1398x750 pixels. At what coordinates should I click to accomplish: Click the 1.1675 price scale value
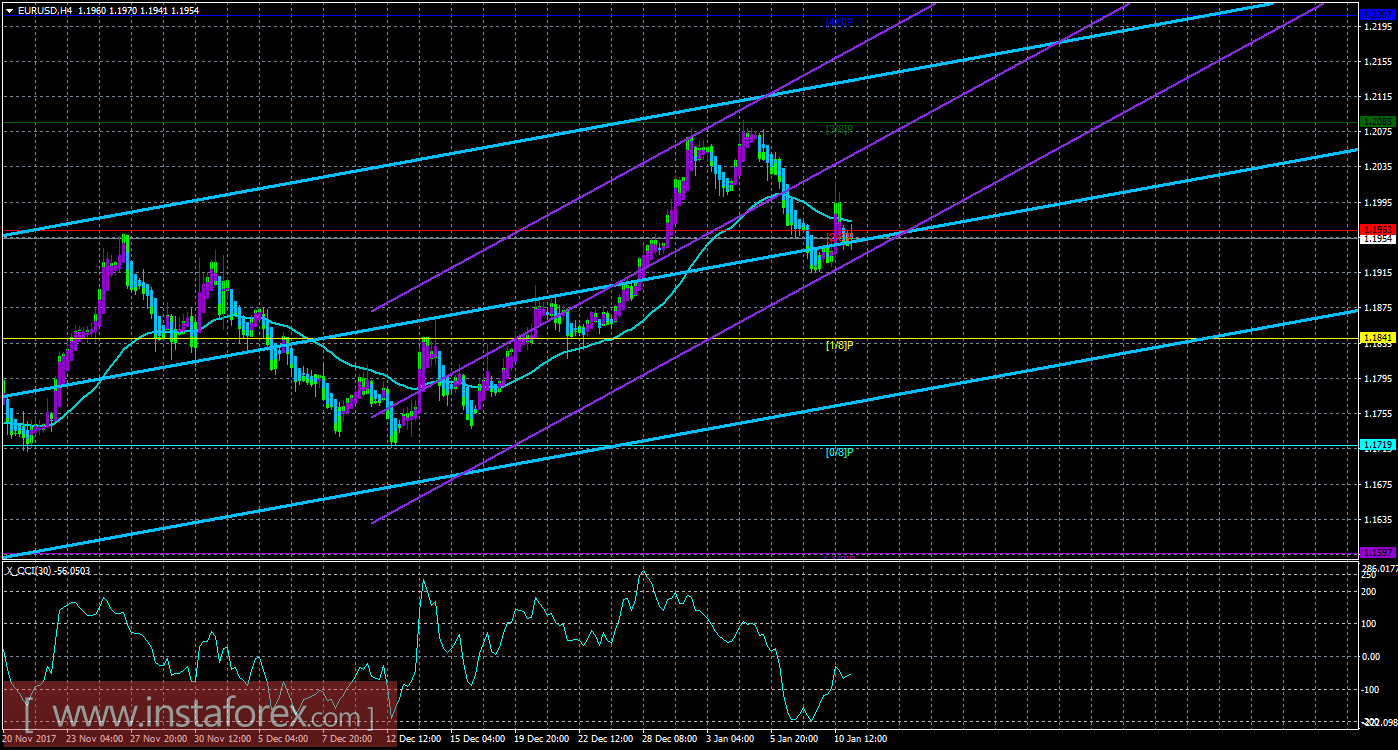1378,484
